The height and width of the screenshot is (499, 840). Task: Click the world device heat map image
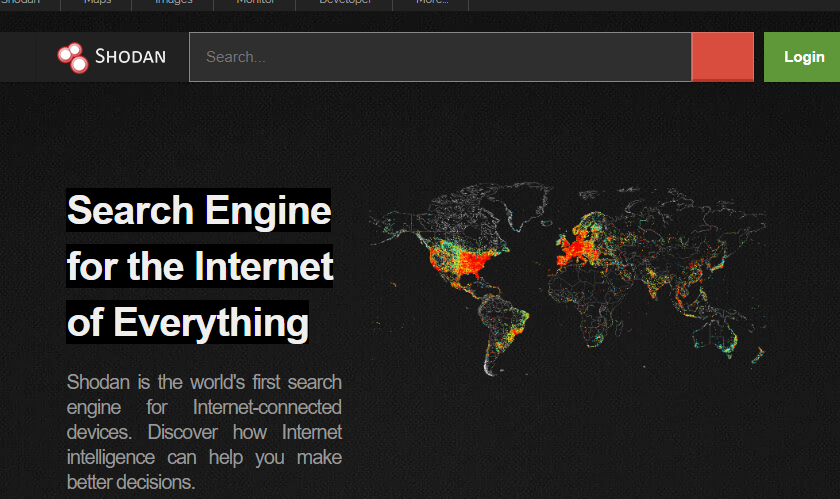(x=568, y=279)
